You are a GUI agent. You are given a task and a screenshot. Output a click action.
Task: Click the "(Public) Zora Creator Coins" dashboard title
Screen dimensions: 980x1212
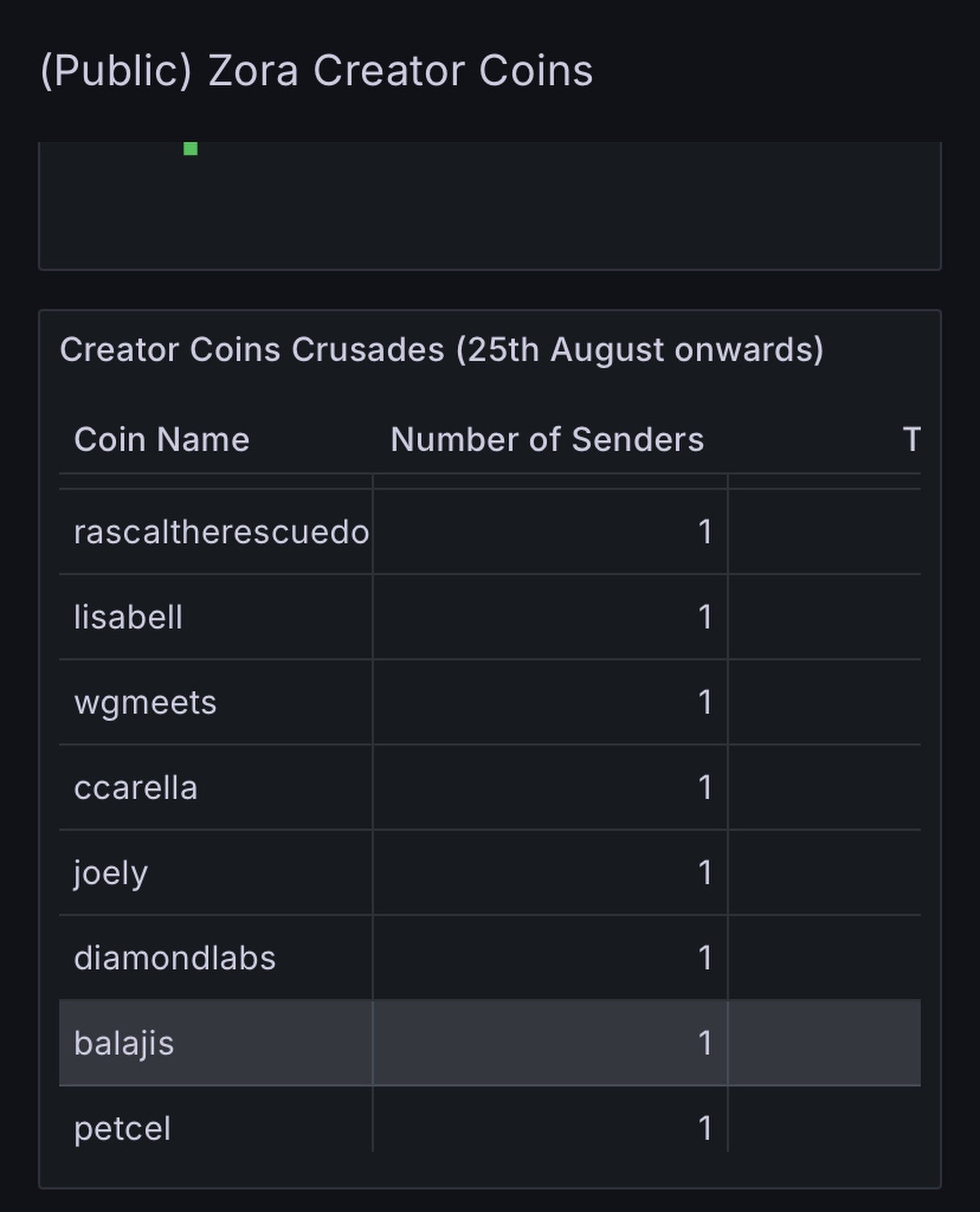(x=316, y=71)
